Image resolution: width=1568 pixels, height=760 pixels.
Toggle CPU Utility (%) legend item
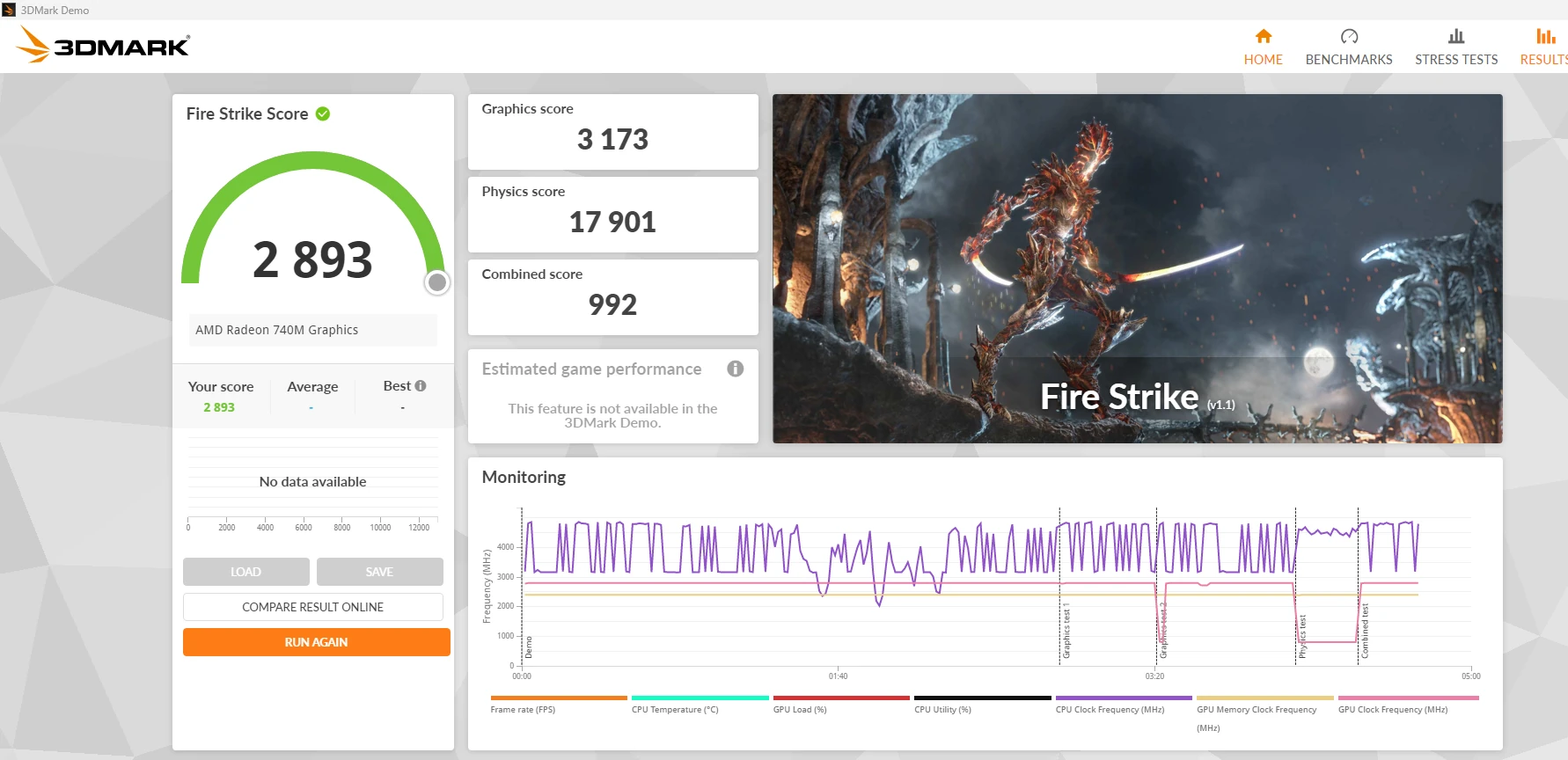point(982,705)
